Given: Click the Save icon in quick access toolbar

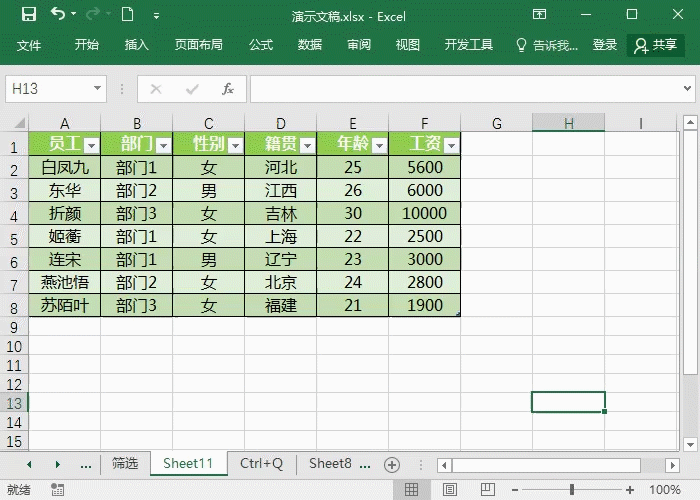Looking at the screenshot, I should [29, 15].
